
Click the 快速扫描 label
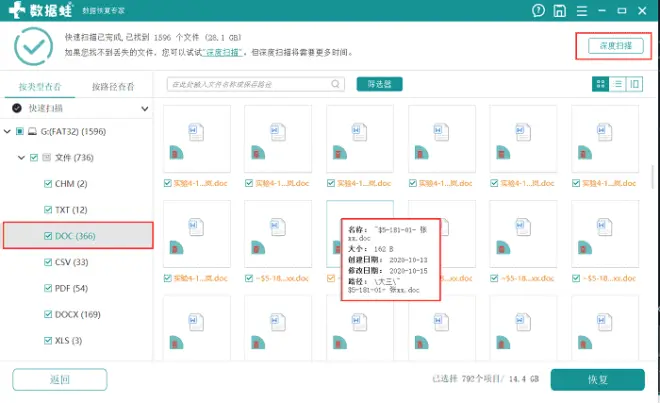[45, 108]
